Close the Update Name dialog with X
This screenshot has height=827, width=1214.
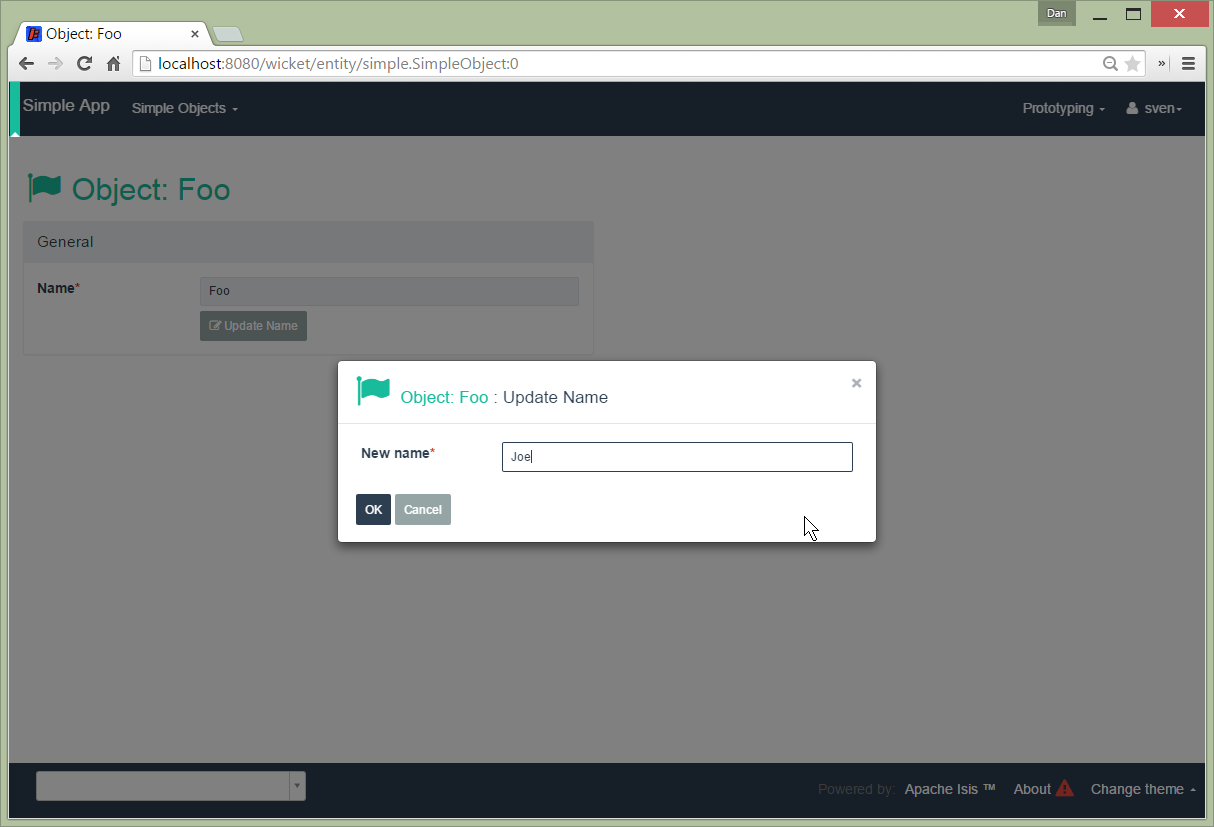[856, 383]
